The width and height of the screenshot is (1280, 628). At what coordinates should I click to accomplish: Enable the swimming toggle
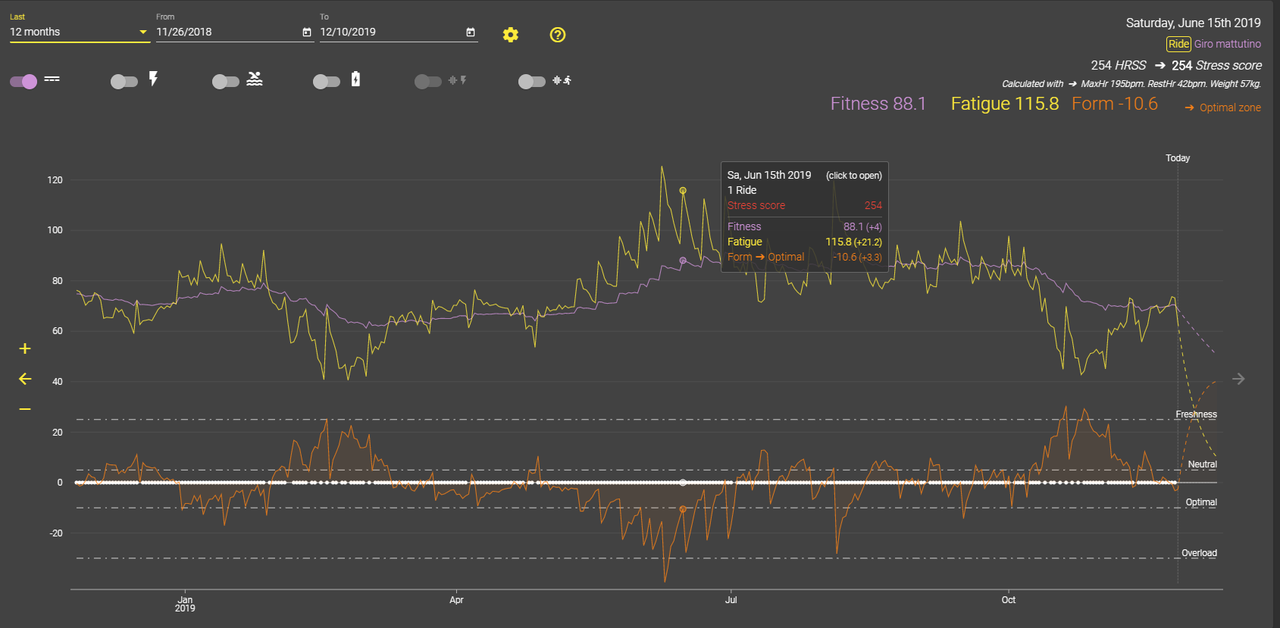click(x=226, y=82)
